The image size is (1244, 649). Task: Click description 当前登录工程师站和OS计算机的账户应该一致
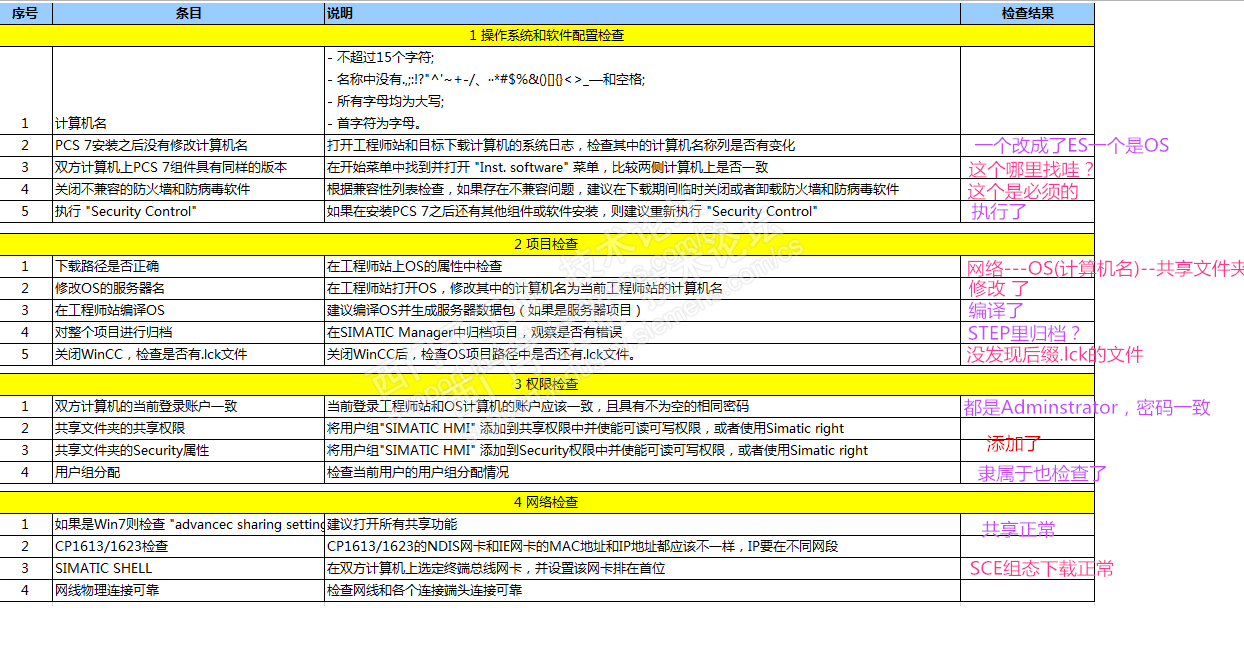(538, 406)
